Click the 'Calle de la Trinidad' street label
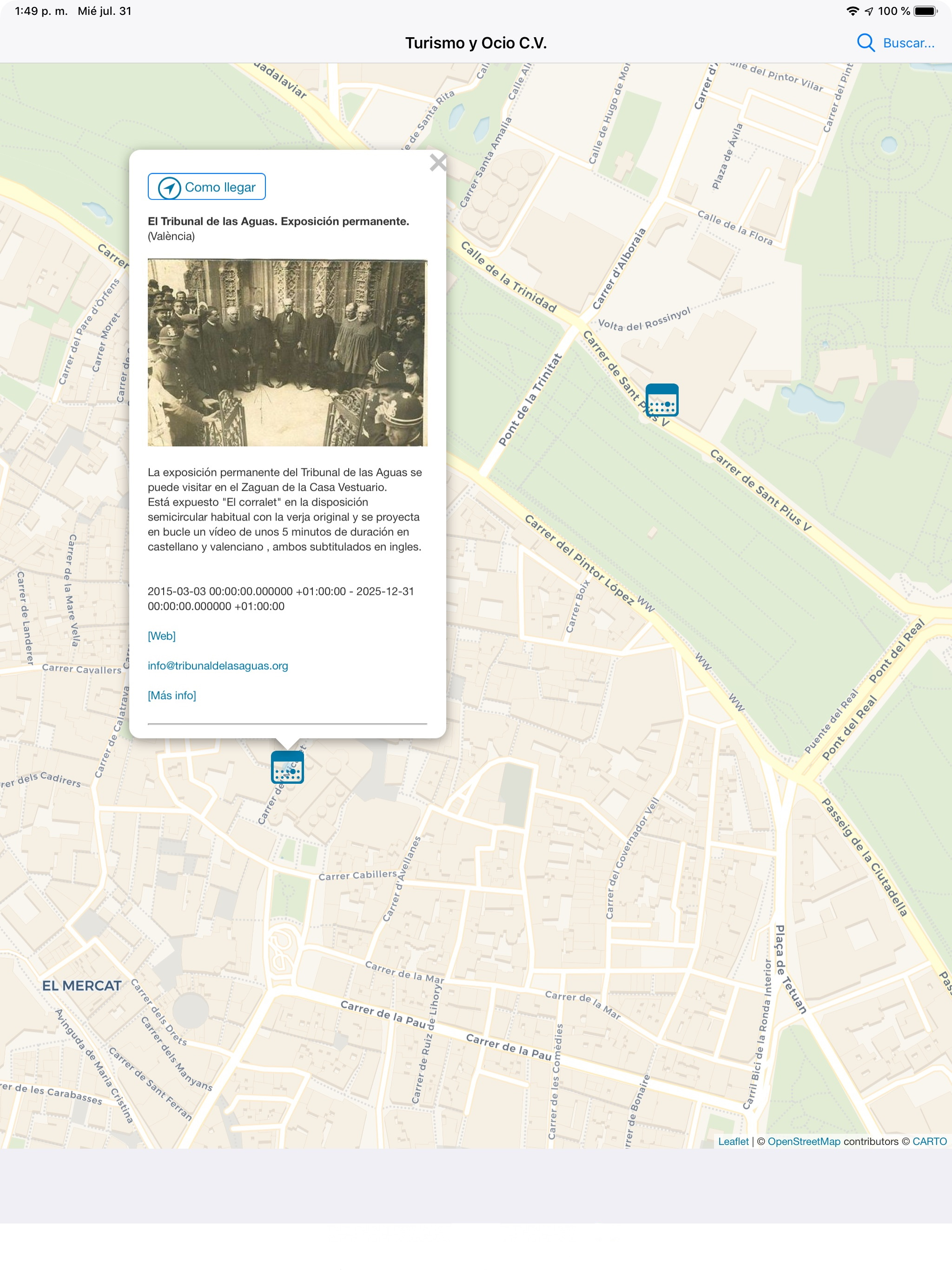The width and height of the screenshot is (952, 1270). pos(509,277)
